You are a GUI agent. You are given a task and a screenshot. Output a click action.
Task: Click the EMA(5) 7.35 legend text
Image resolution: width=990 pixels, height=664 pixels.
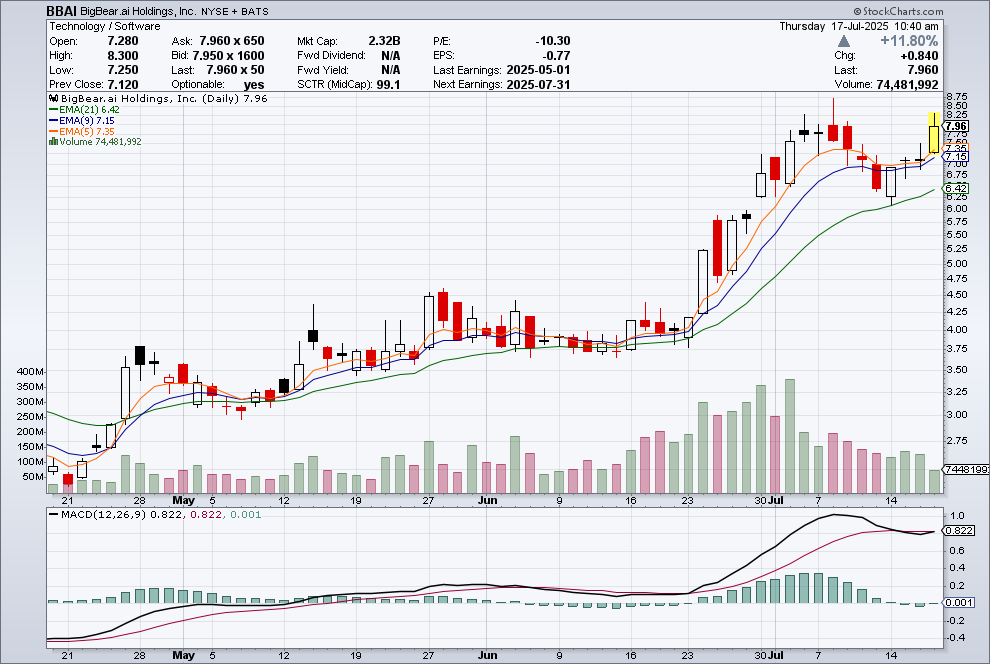87,131
